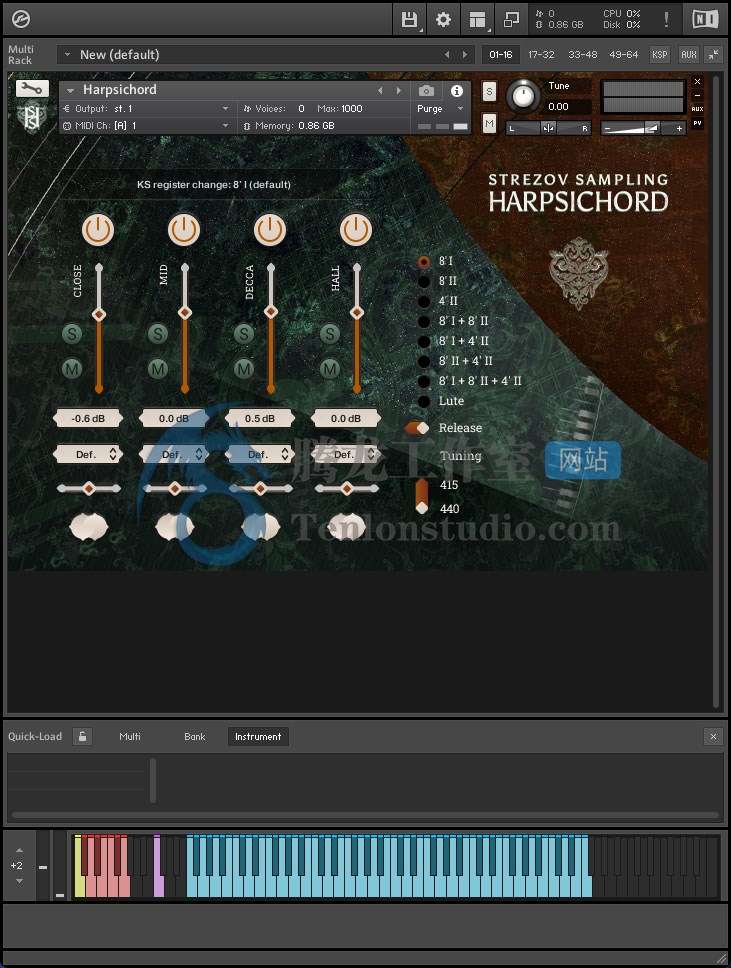This screenshot has width=731, height=968.
Task: Open the DECCA mic Def. output selector
Action: (260, 454)
